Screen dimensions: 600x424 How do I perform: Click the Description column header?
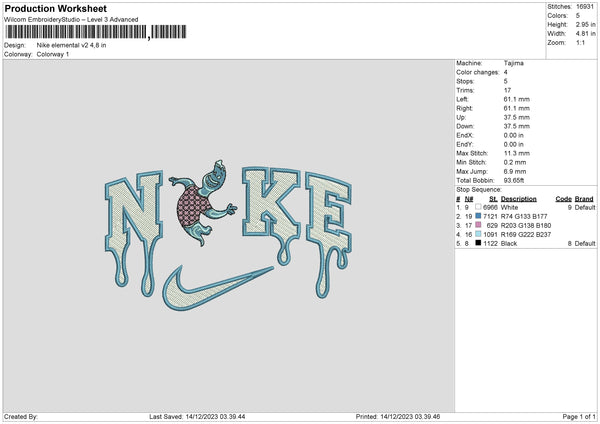point(518,199)
